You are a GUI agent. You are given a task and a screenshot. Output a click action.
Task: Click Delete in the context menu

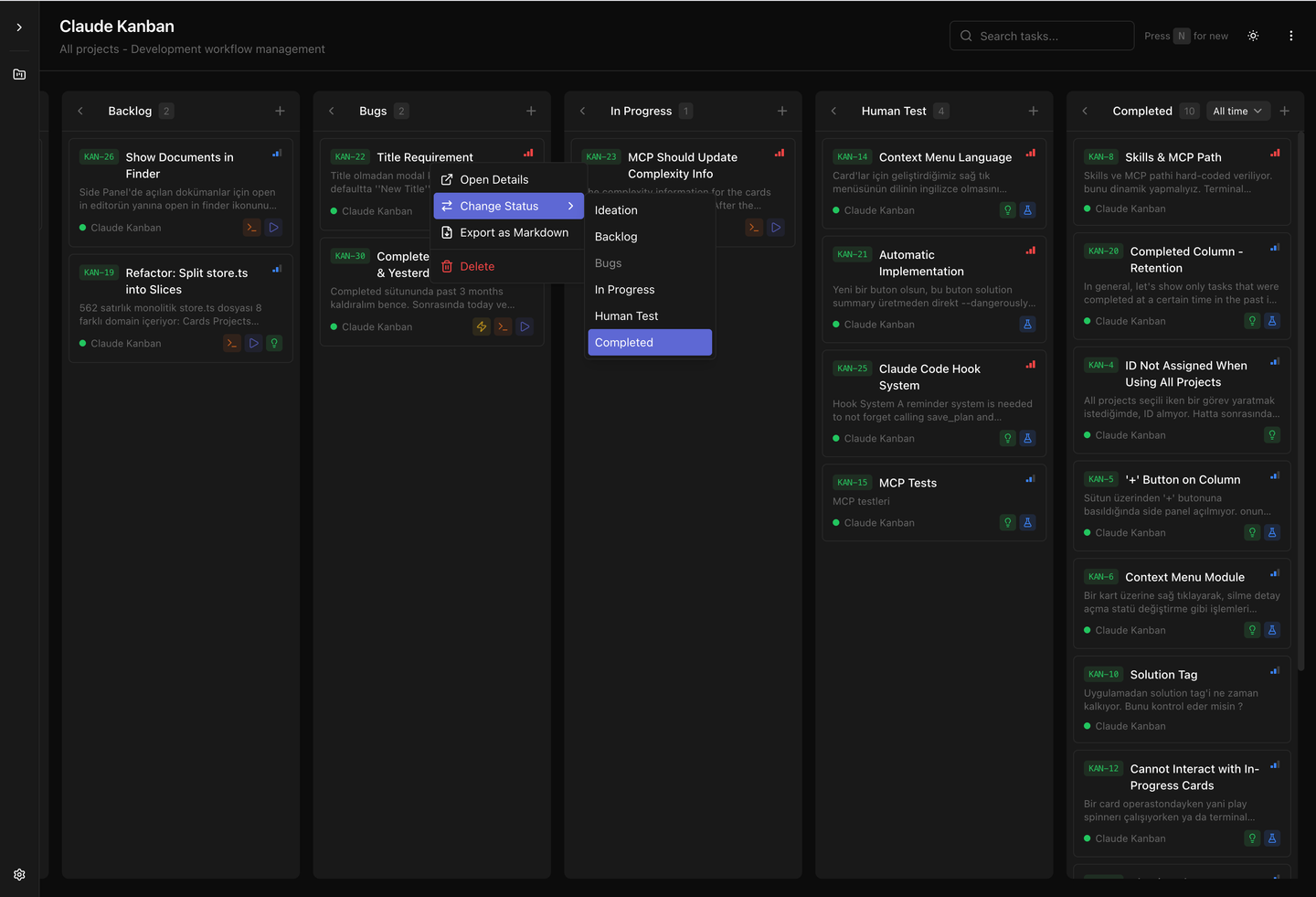click(477, 267)
